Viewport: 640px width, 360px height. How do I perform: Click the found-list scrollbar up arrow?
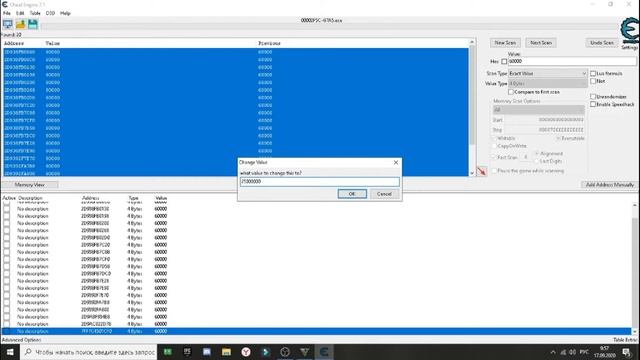click(472, 42)
